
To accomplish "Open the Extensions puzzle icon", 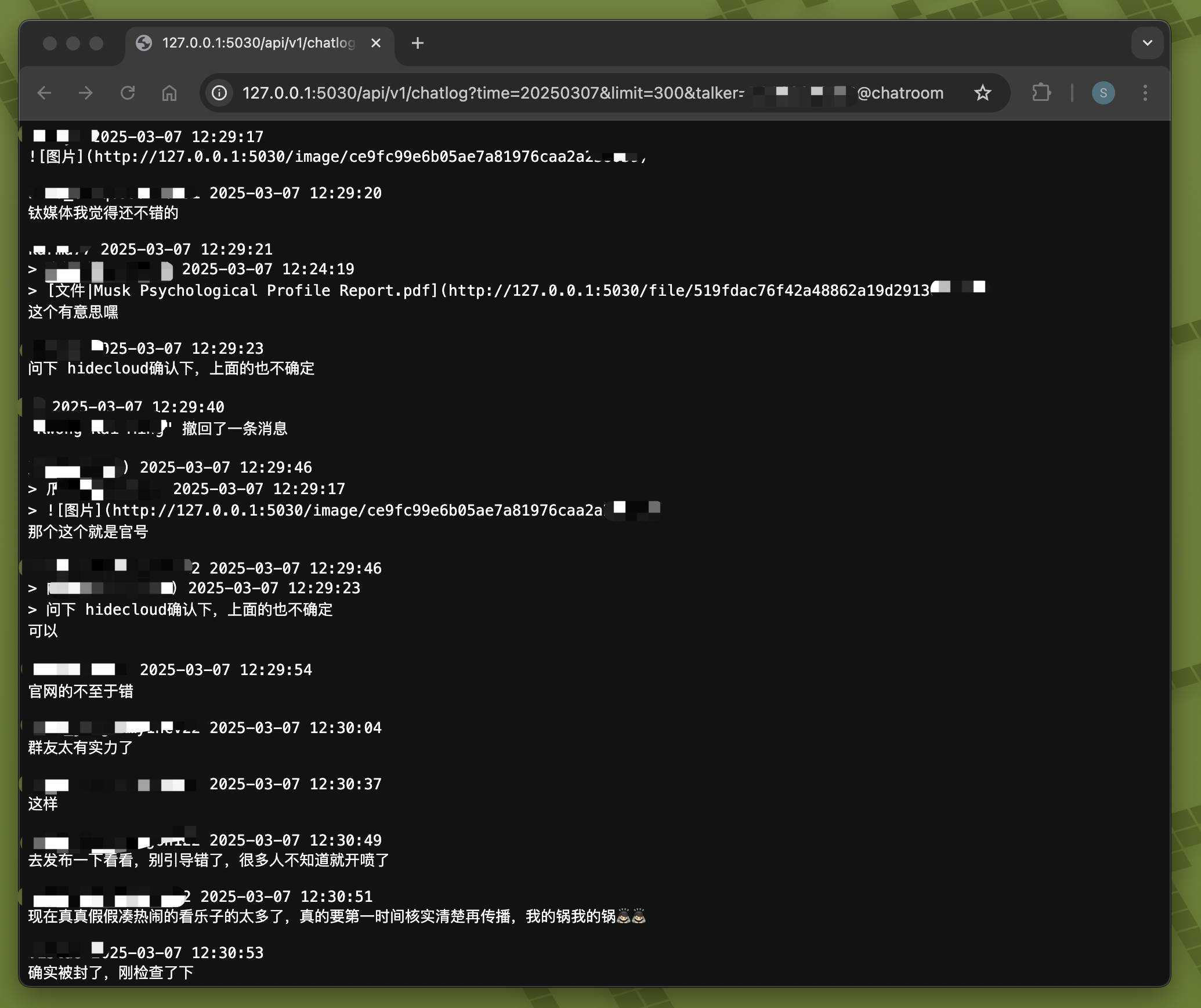I will pos(1041,93).
